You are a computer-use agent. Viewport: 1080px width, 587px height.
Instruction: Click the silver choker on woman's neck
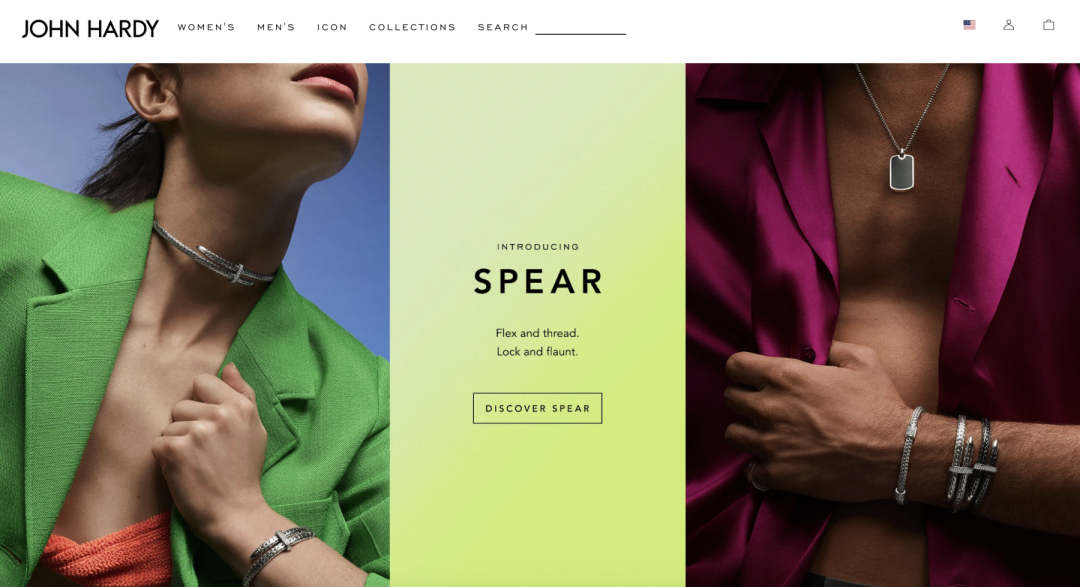coord(212,255)
